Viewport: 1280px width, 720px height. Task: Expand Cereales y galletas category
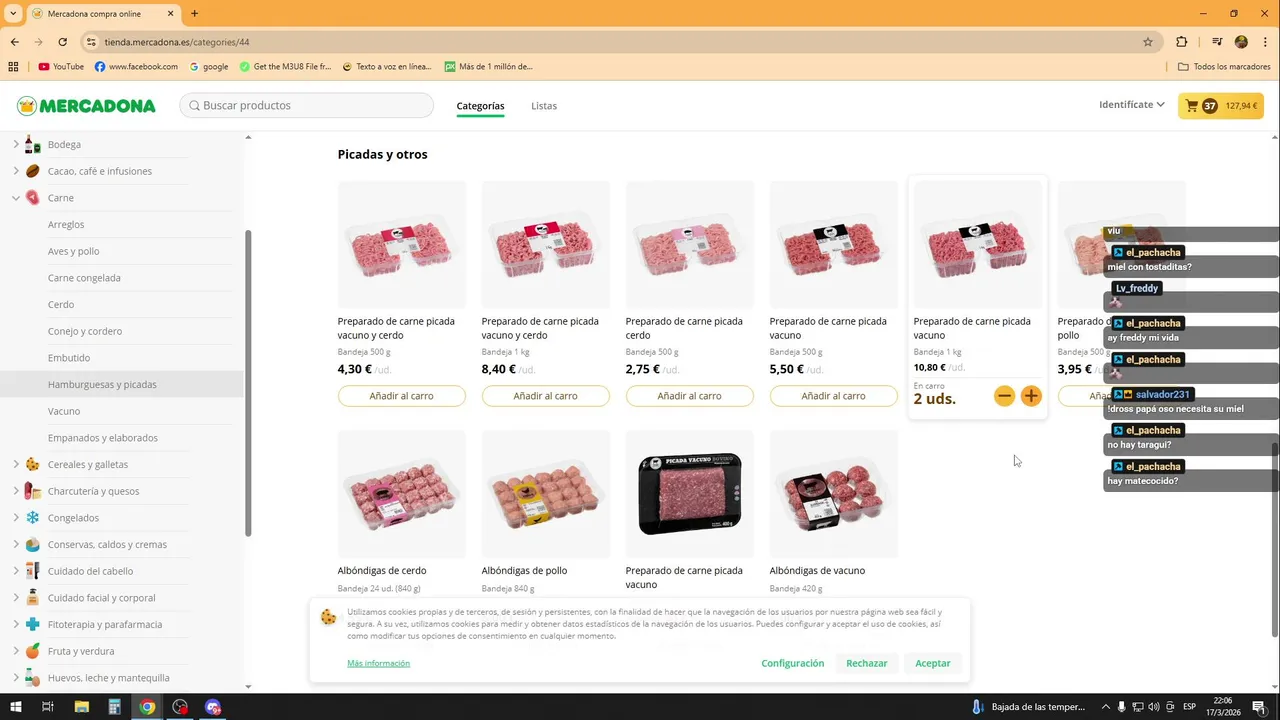16,464
